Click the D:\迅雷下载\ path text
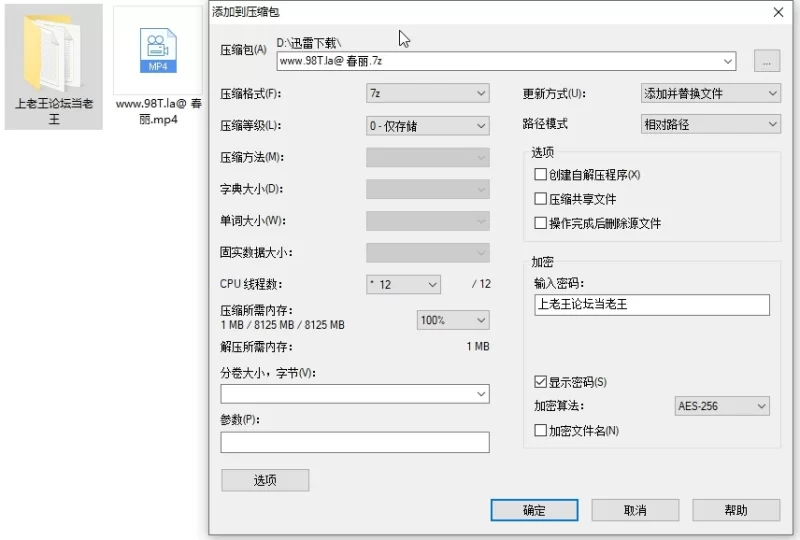The image size is (800, 540). click(x=309, y=43)
